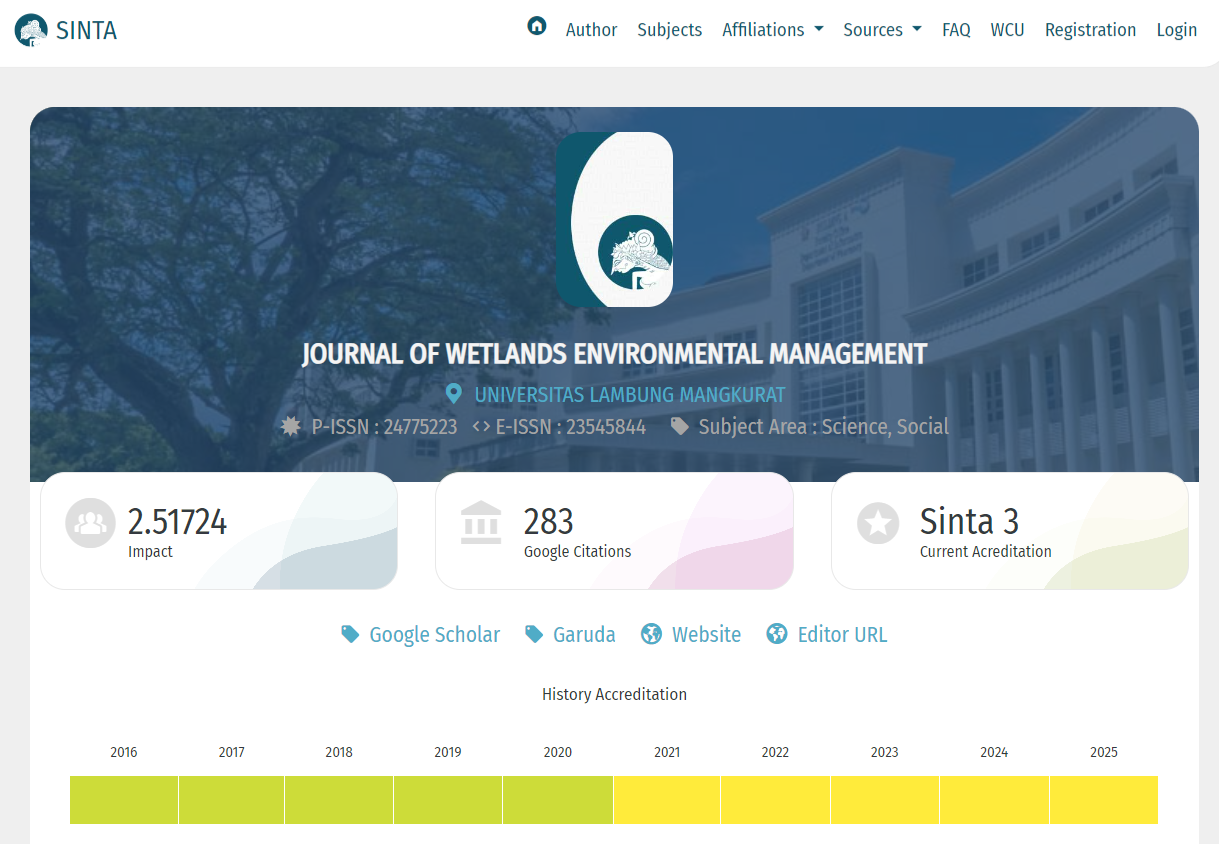Viewport: 1219px width, 844px height.
Task: Select the 2021 yellow accreditation segment
Action: click(667, 800)
